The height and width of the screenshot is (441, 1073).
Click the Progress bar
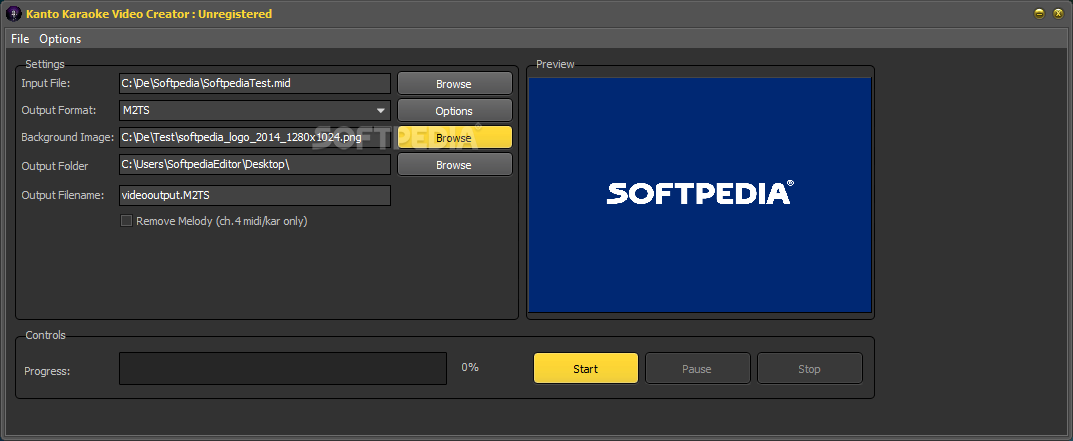283,368
